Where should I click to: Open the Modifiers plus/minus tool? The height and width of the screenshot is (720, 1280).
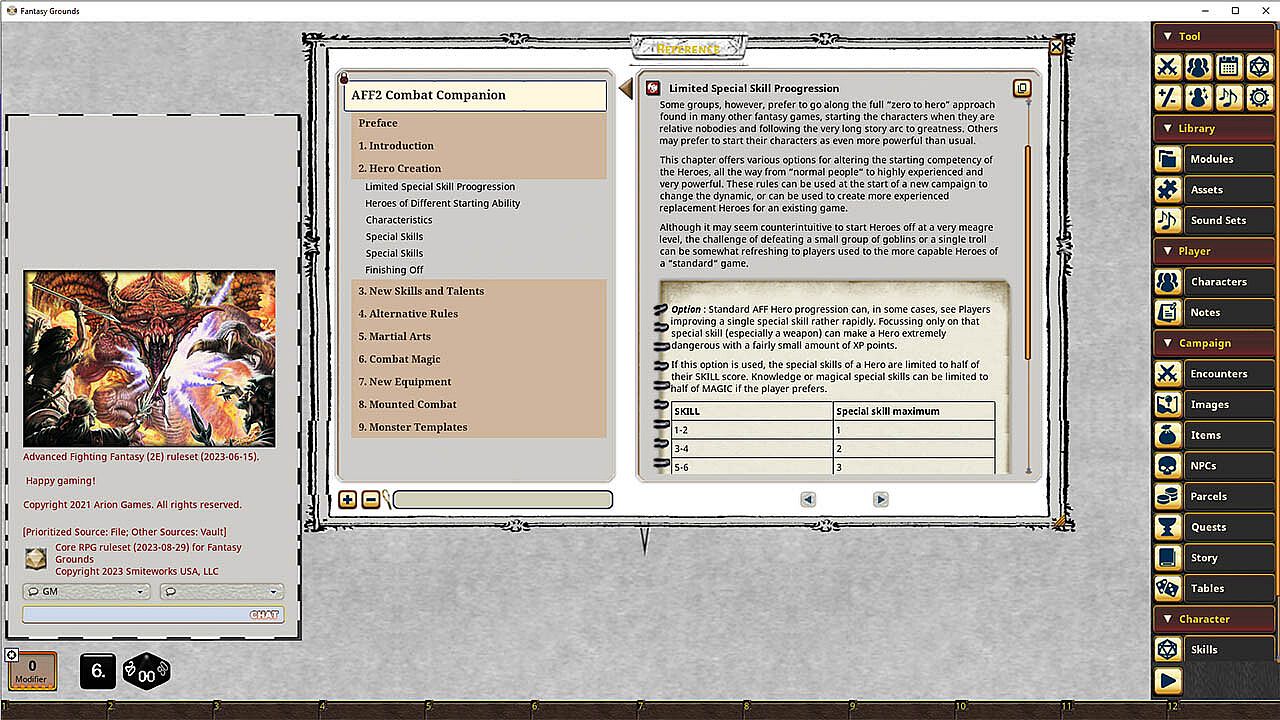coord(1167,97)
